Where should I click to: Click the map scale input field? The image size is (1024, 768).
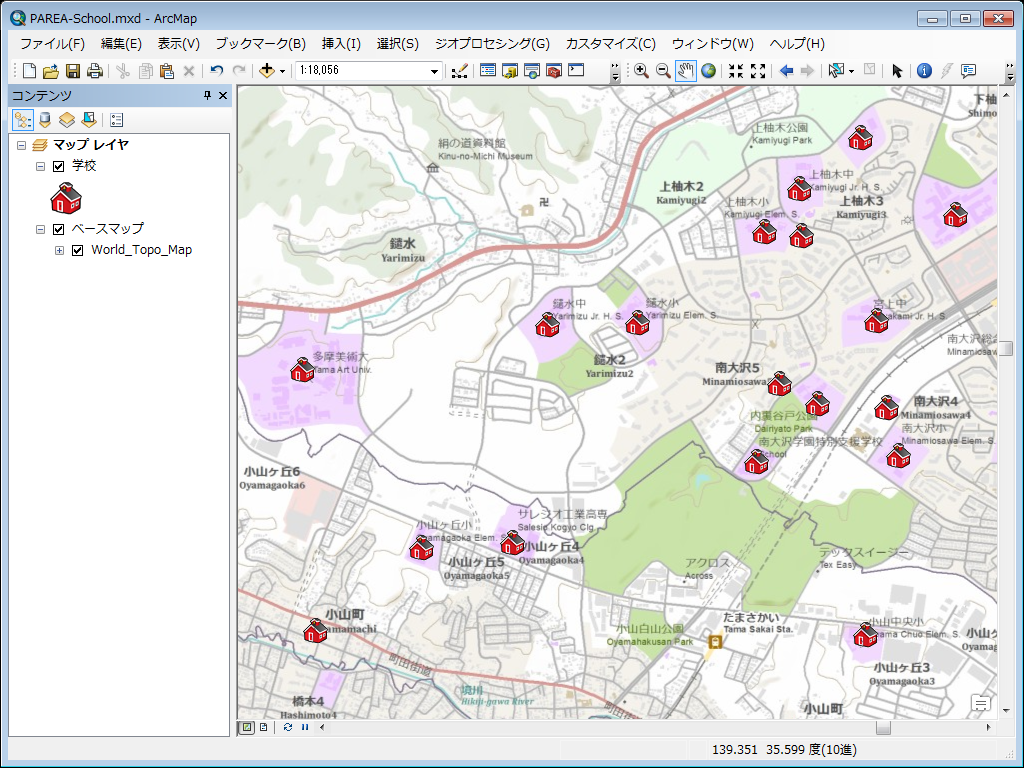coord(362,71)
